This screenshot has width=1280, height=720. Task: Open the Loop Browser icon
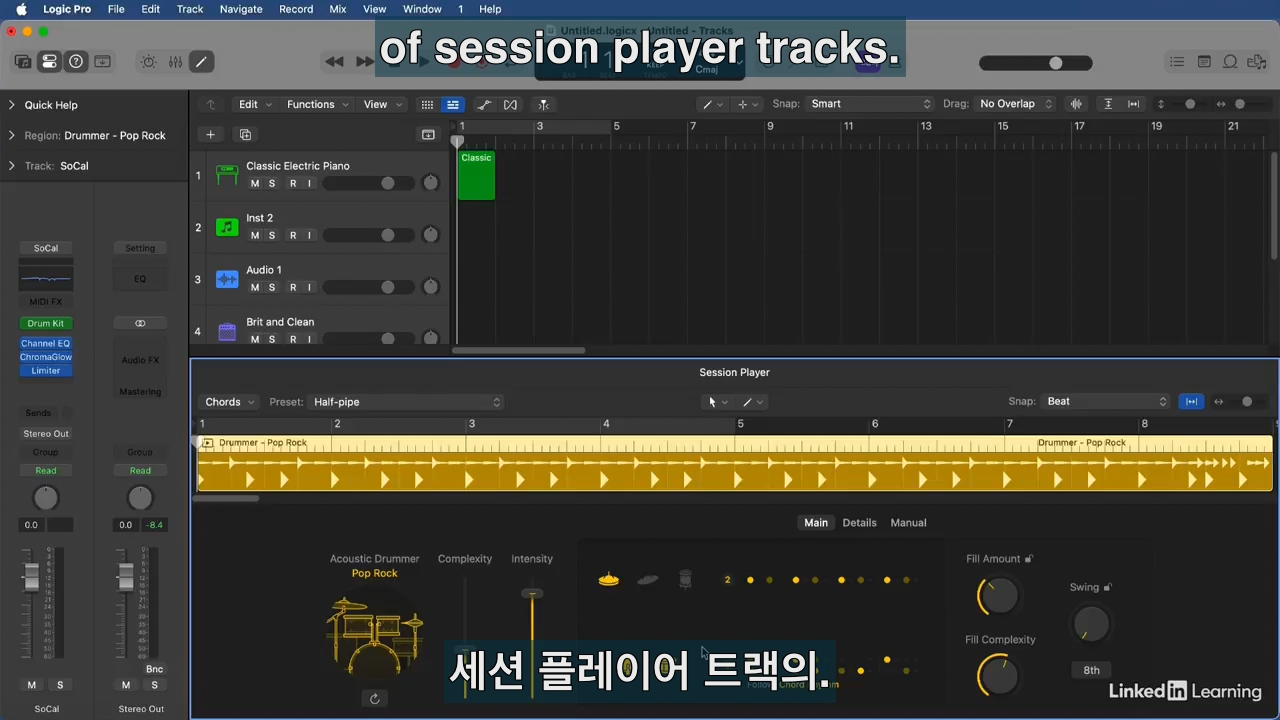(x=1230, y=62)
